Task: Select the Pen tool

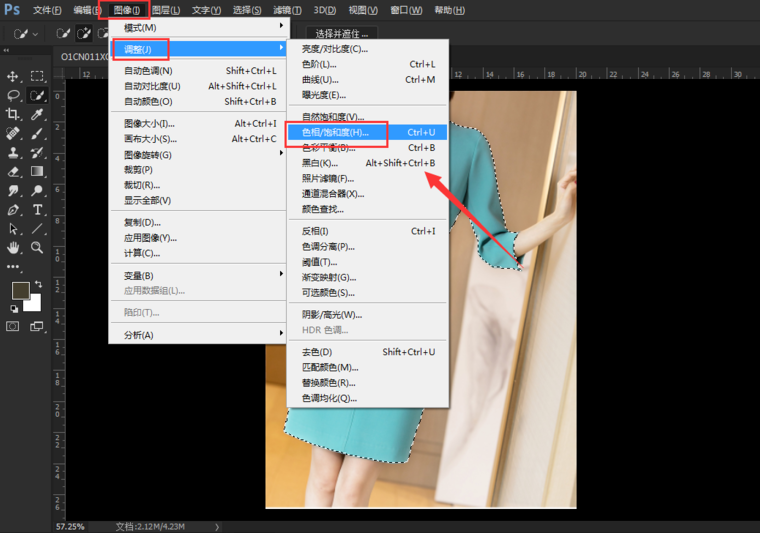Action: [13, 210]
